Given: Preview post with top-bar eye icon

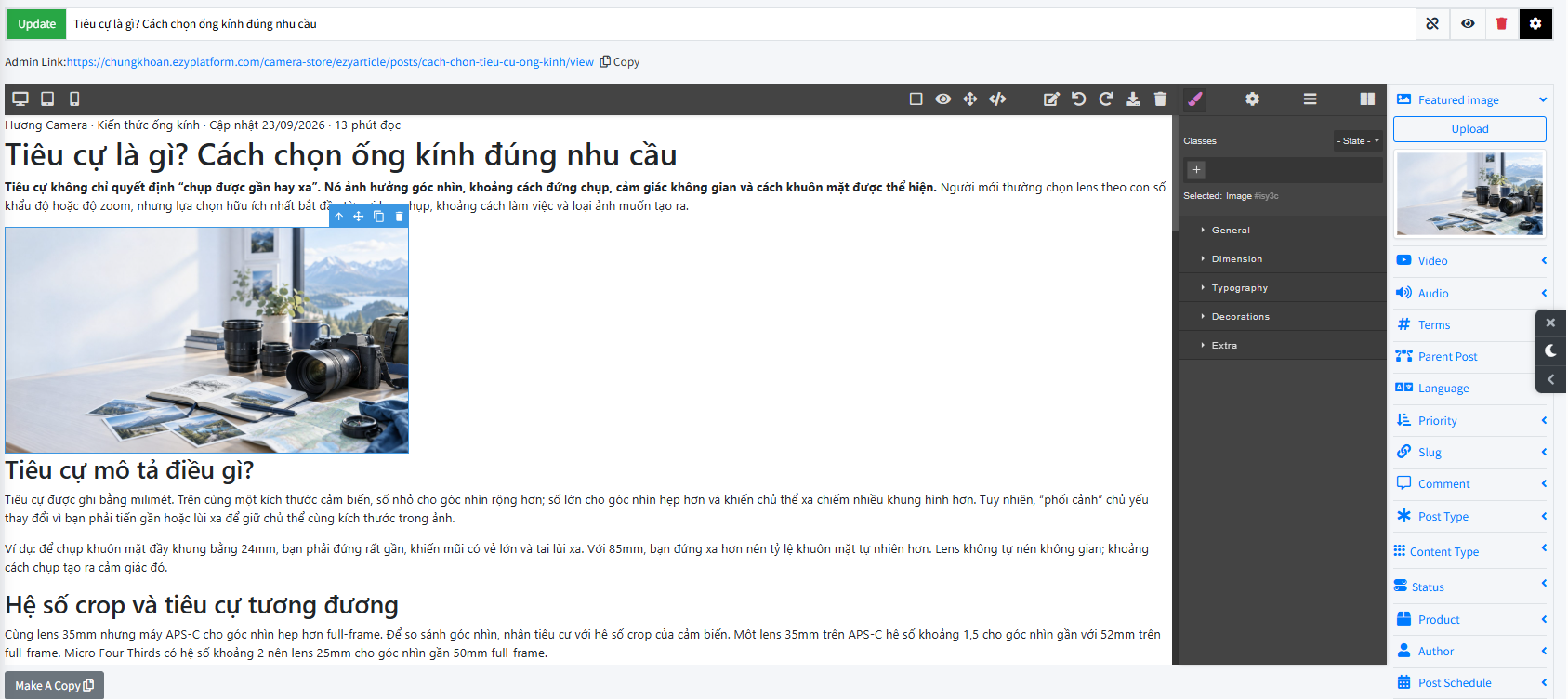Looking at the screenshot, I should [1468, 24].
